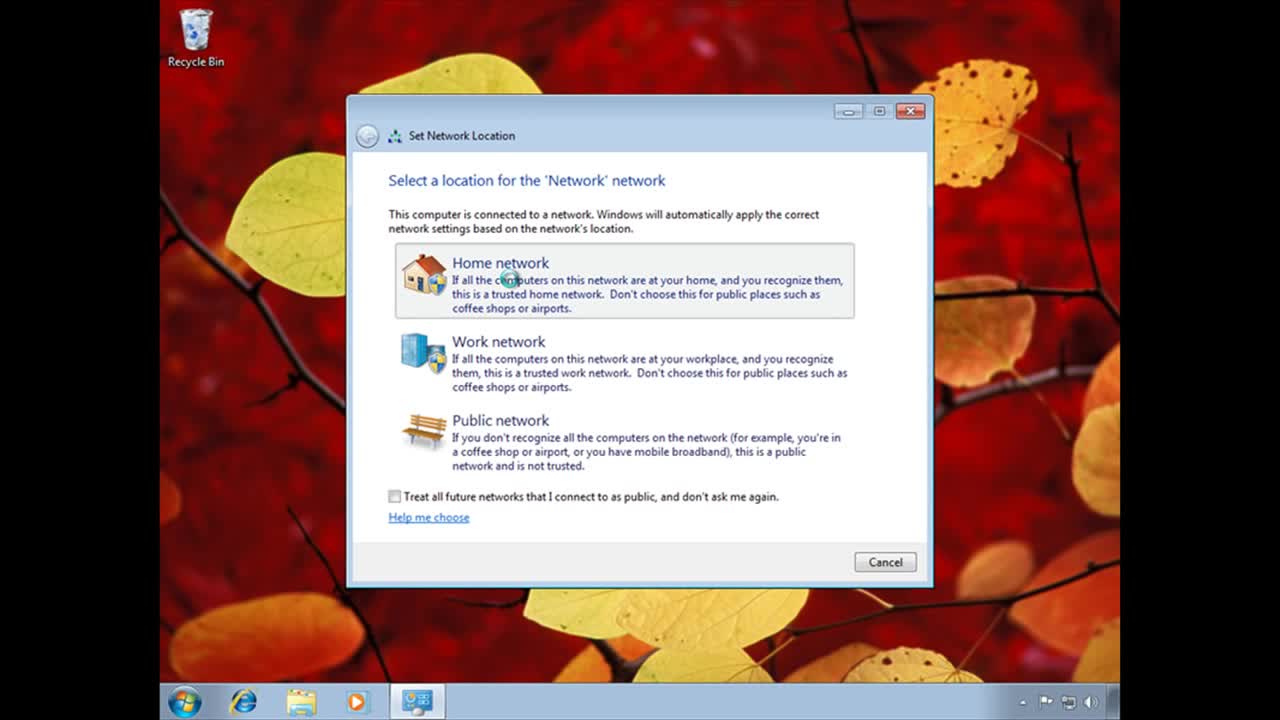Open Windows Explorer folder on taskbar
Screen dimensions: 1280x720
pyautogui.click(x=301, y=702)
